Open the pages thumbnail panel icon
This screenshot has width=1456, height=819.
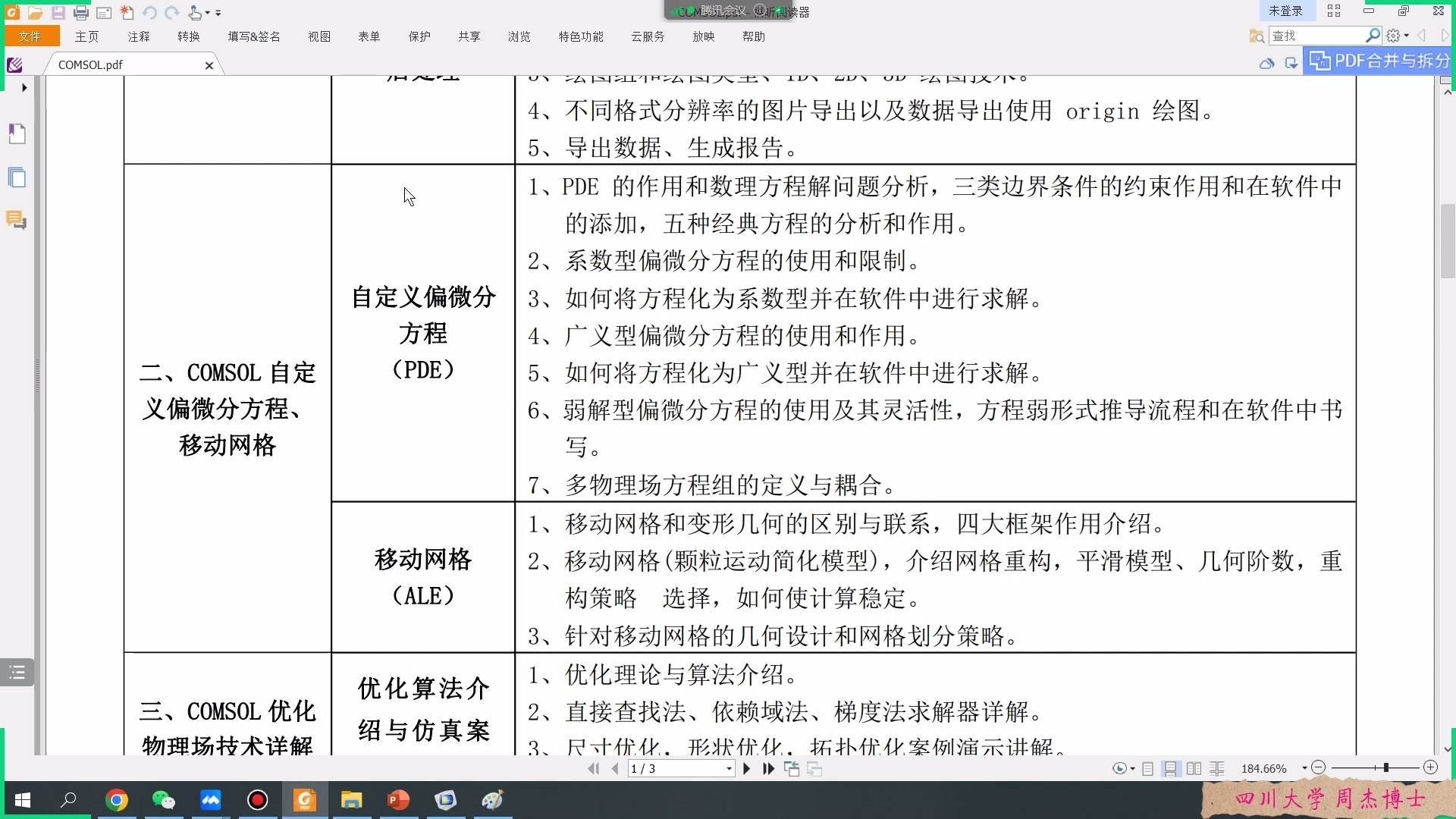[x=17, y=177]
